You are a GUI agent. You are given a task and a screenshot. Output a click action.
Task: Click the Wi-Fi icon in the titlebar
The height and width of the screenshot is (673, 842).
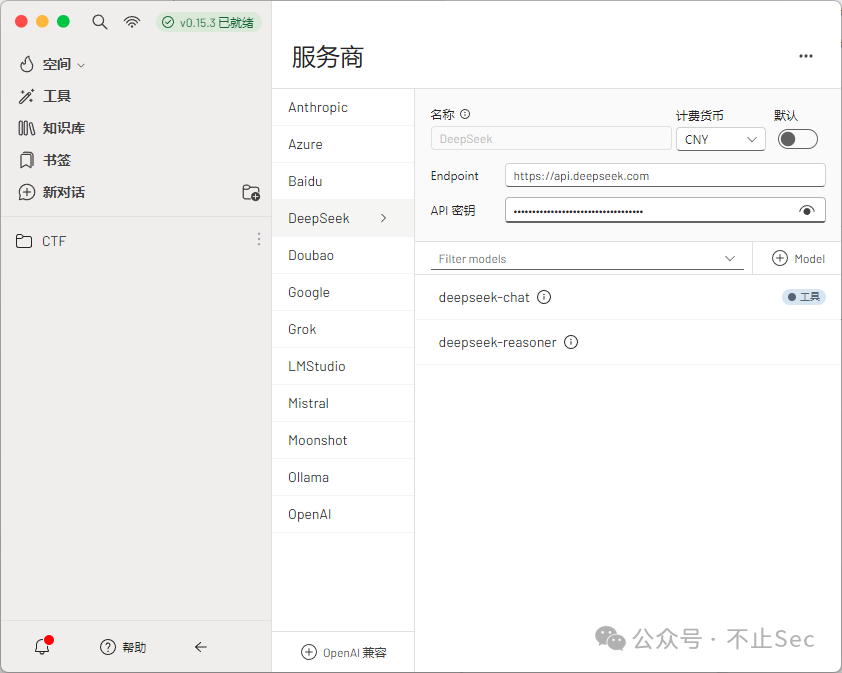coord(132,21)
